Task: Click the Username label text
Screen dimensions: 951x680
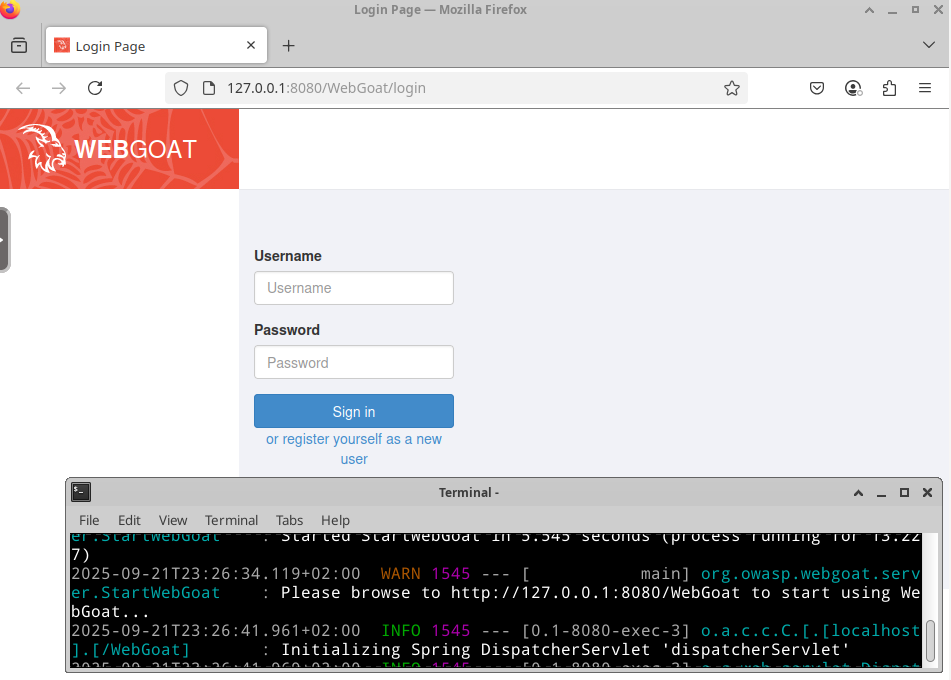Action: tap(287, 256)
